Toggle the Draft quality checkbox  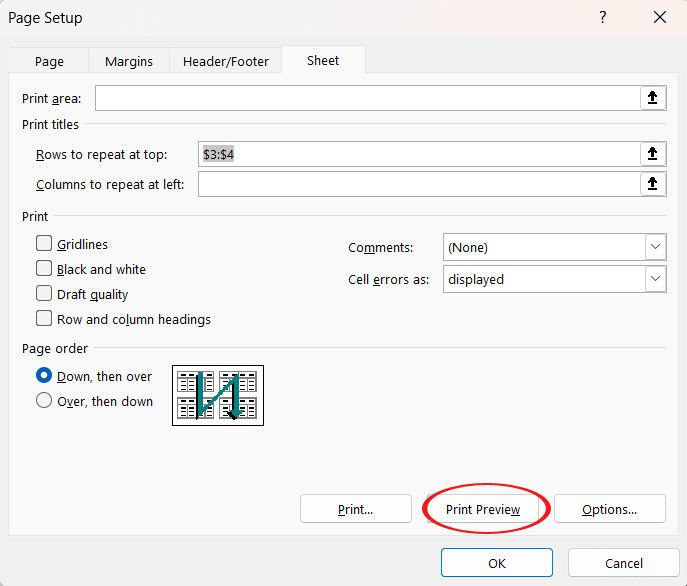44,293
